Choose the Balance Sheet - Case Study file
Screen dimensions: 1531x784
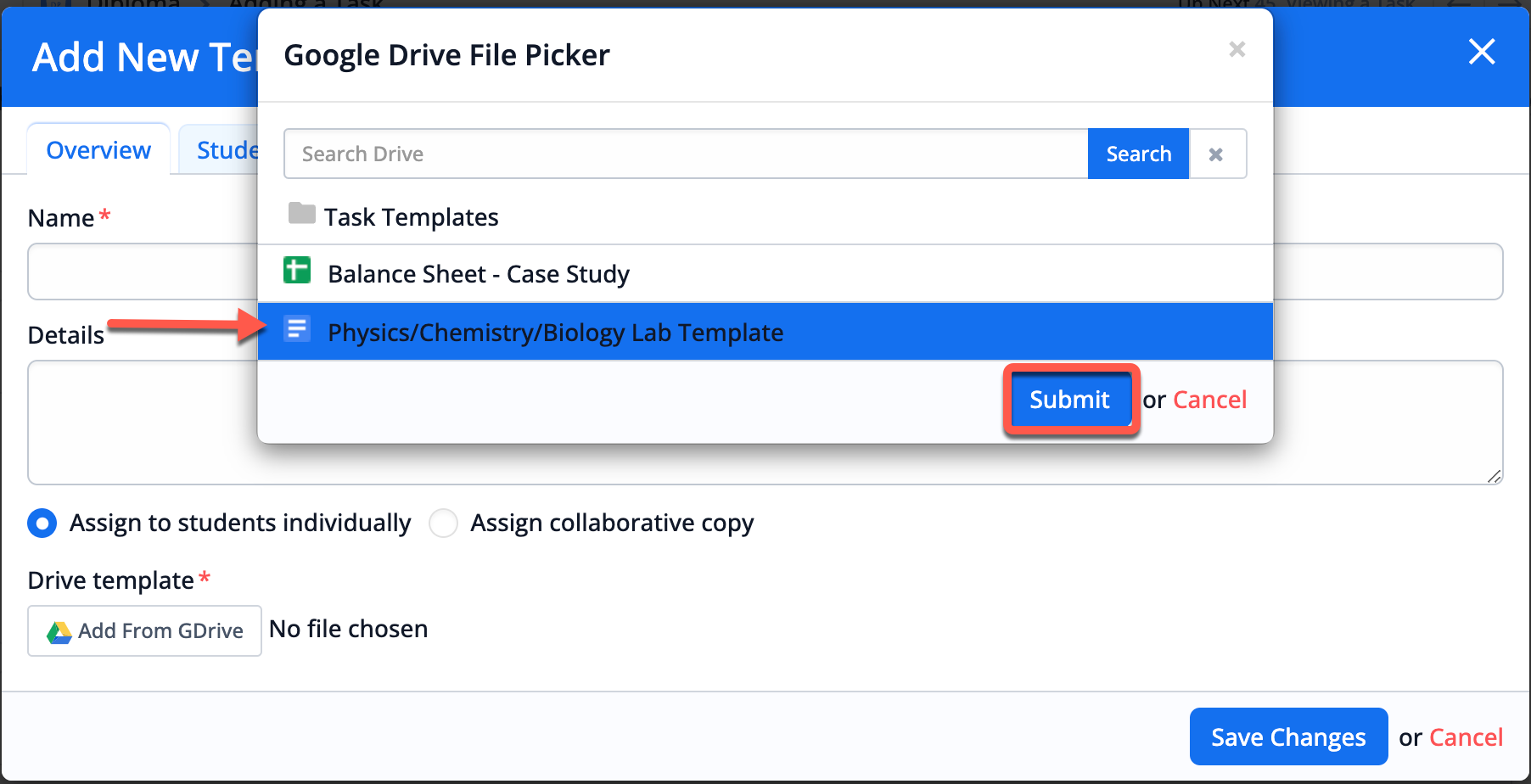click(x=479, y=274)
